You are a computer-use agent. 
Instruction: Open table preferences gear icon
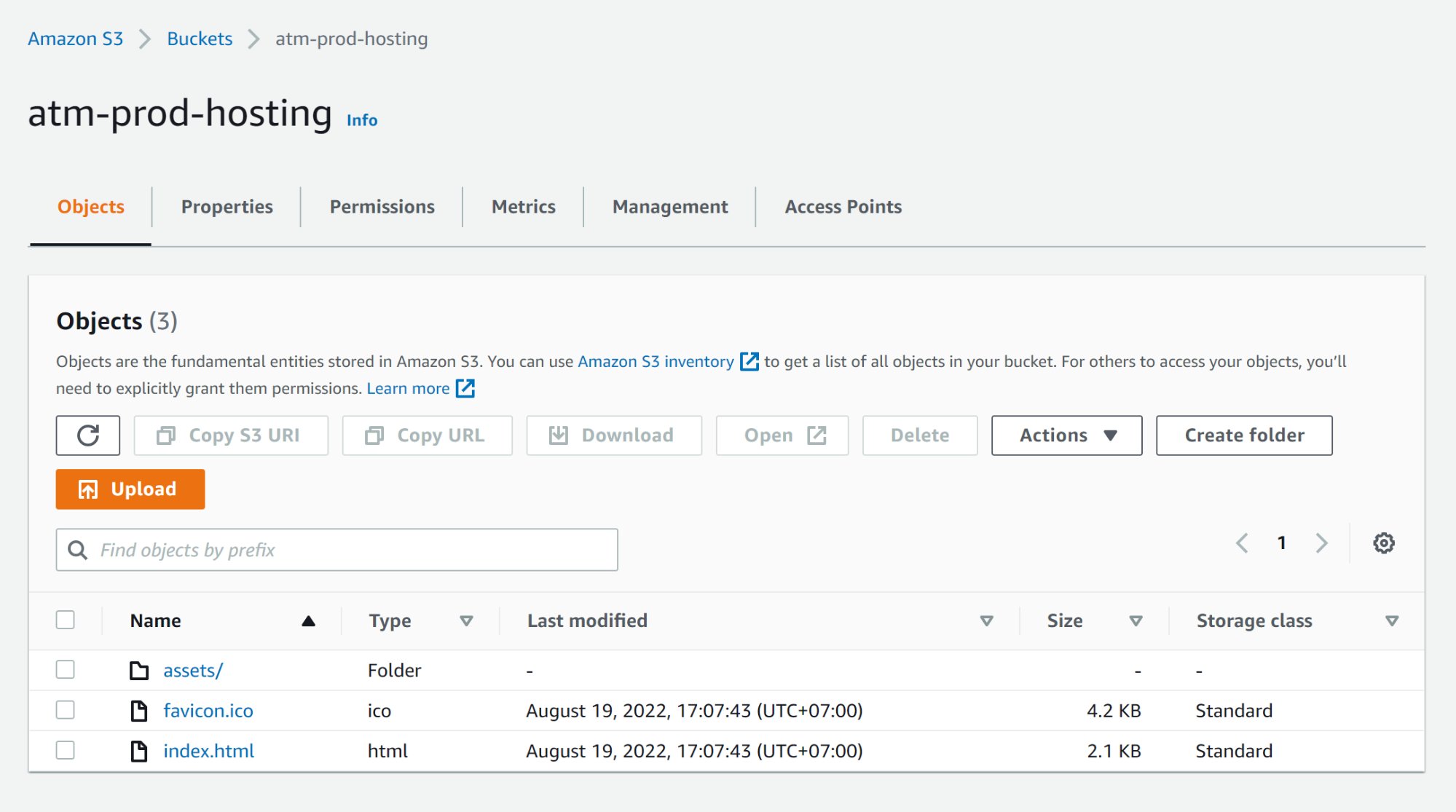[x=1383, y=543]
